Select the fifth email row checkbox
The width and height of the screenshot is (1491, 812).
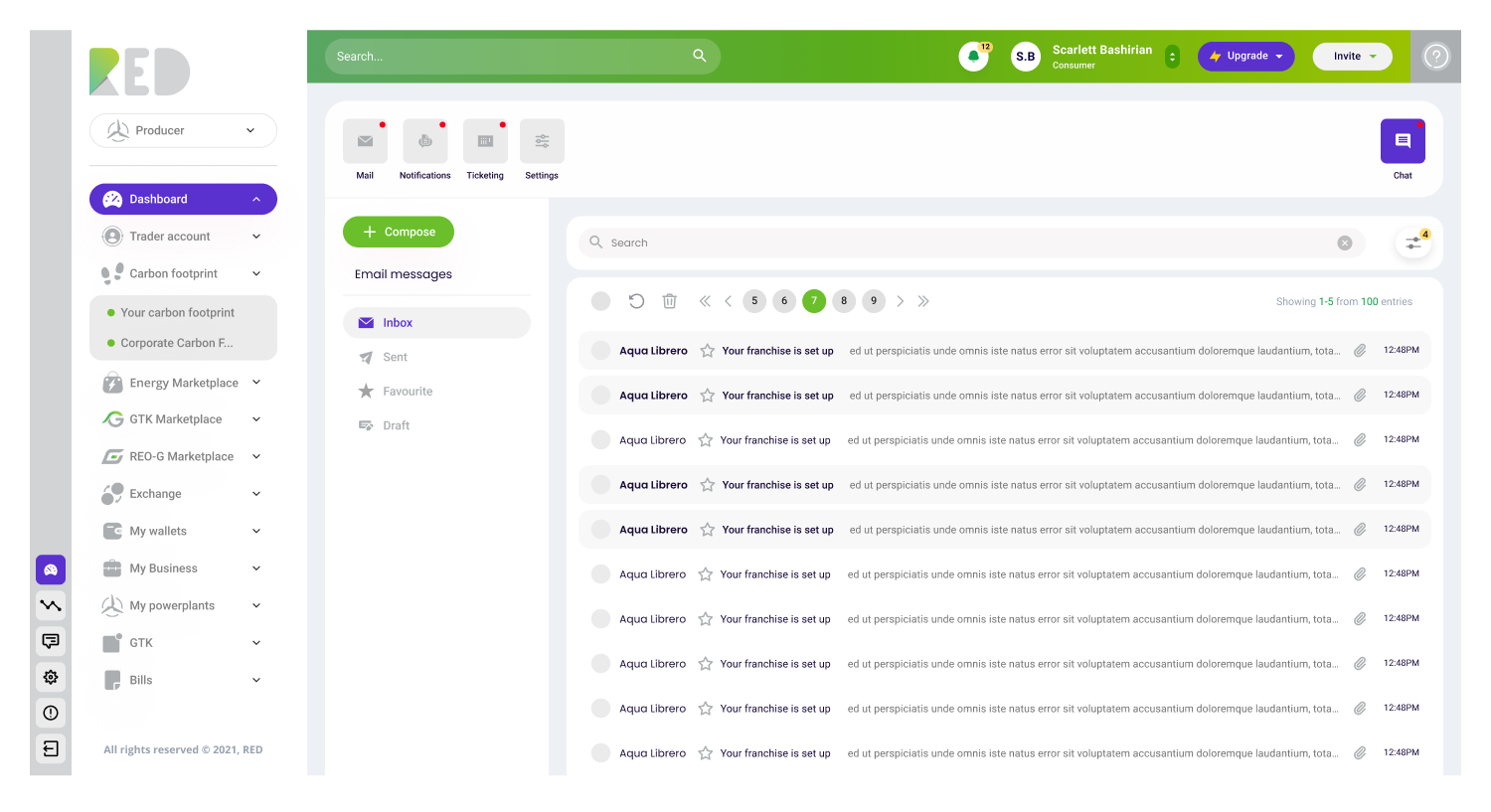(x=600, y=530)
